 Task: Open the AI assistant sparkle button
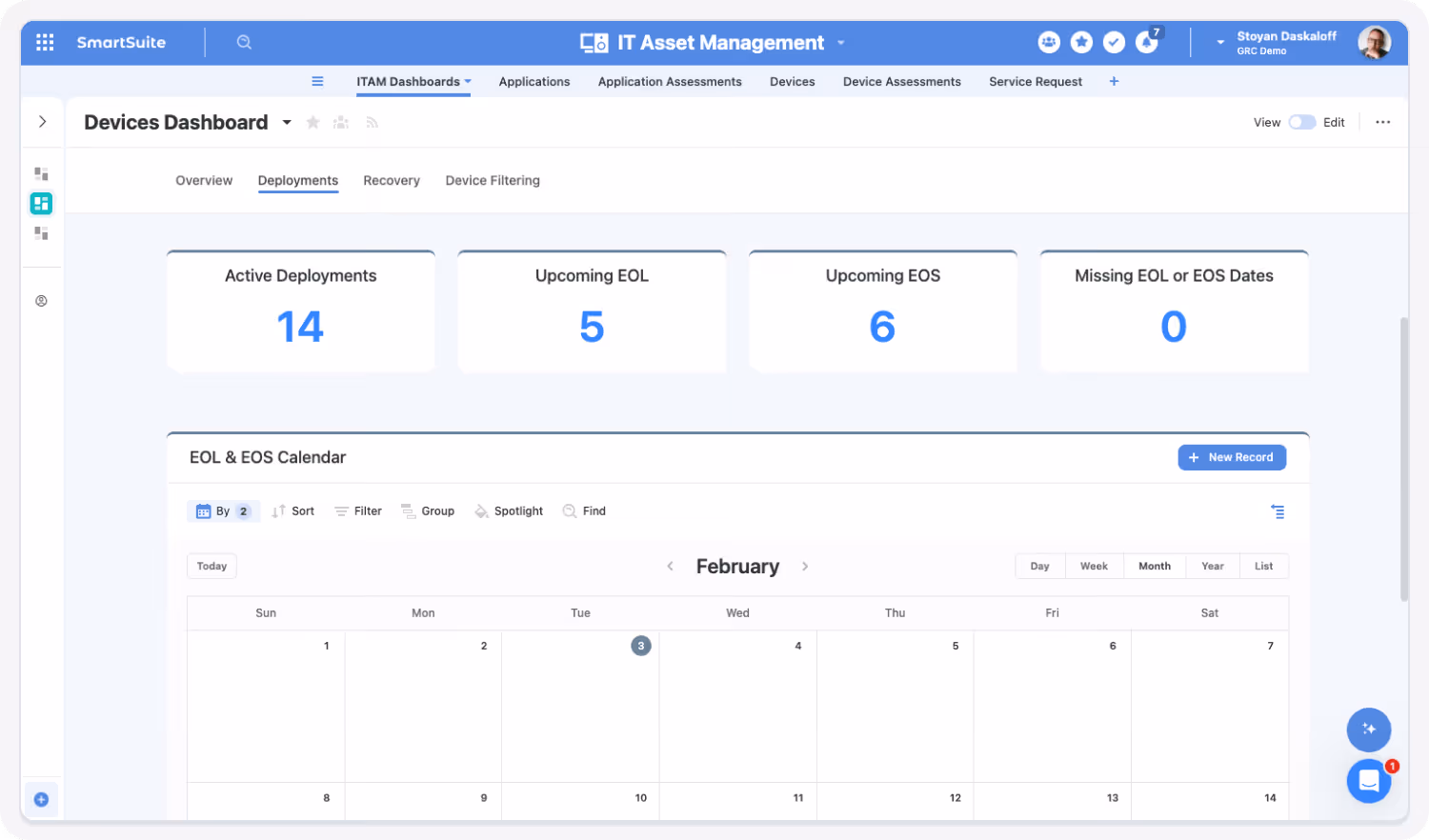pos(1369,730)
